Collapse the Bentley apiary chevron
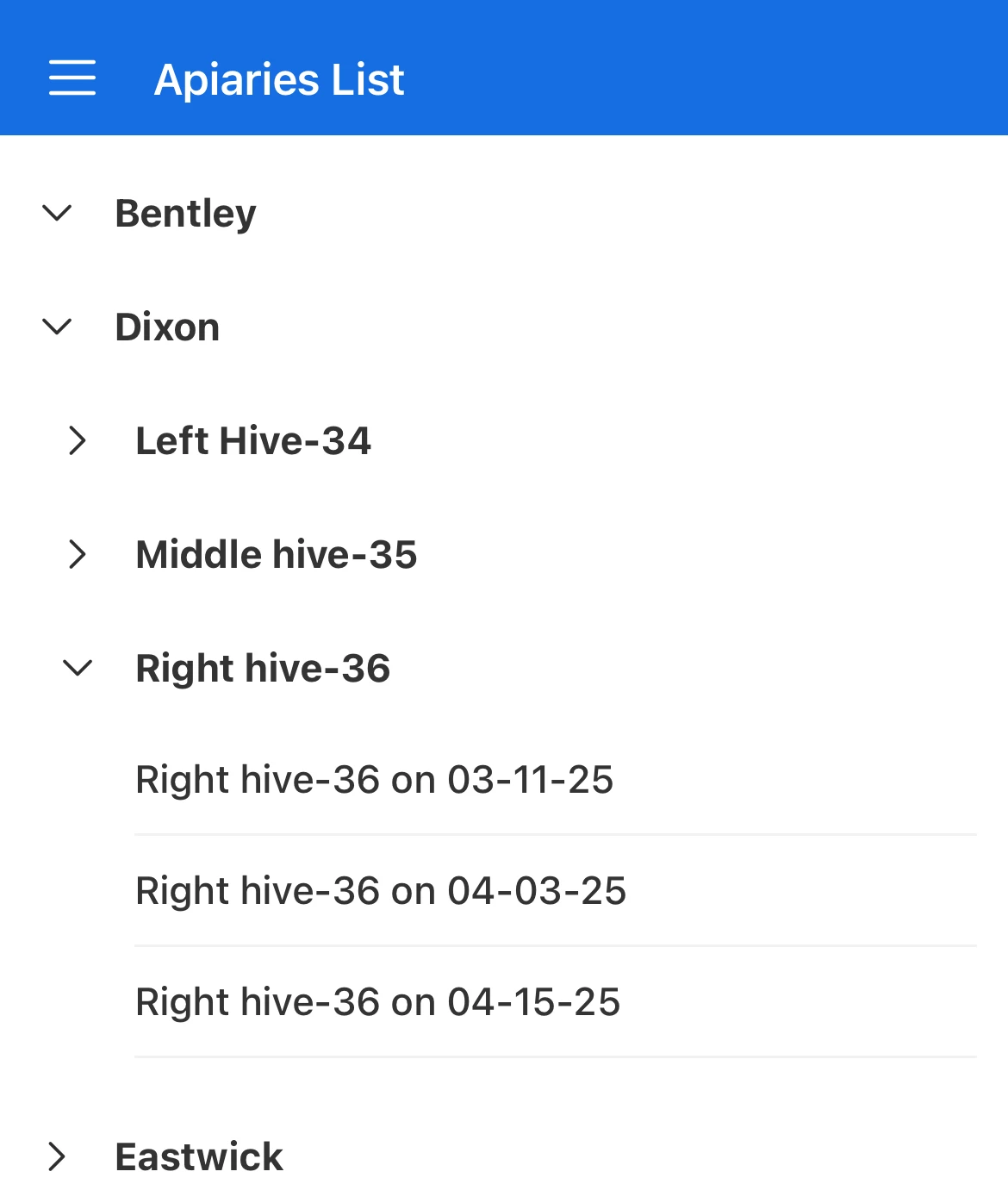The width and height of the screenshot is (1008, 1184). (x=57, y=213)
